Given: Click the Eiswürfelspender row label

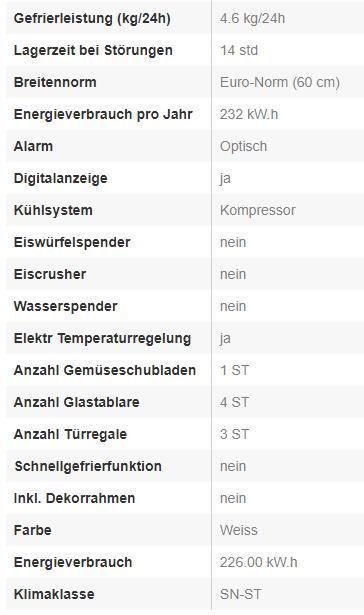Looking at the screenshot, I should [72, 242].
